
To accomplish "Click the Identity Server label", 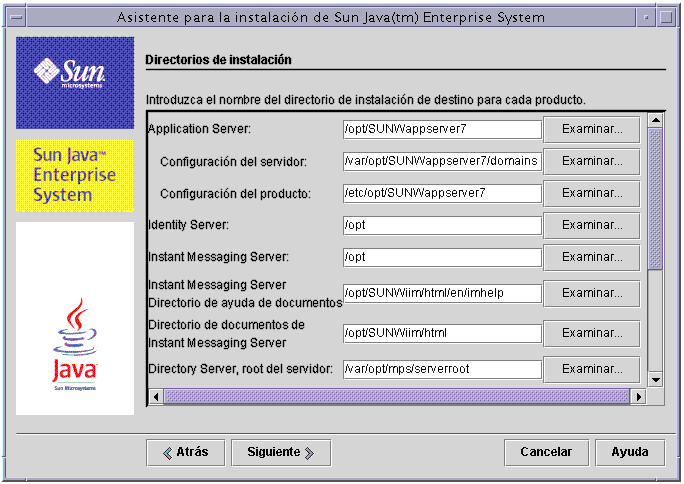I will [x=188, y=225].
